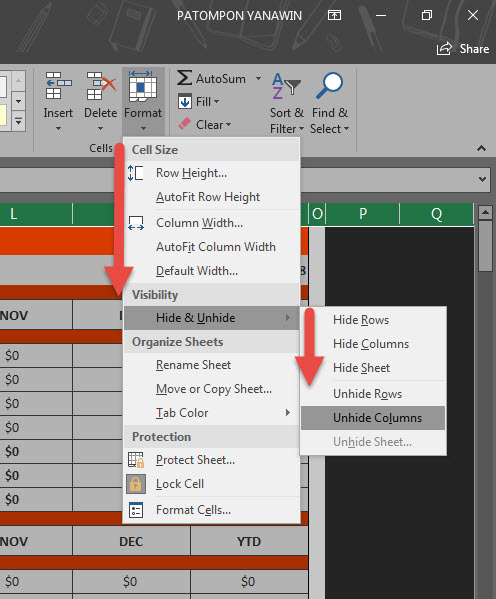This screenshot has height=599, width=496.
Task: Click the Column Width icon in the menu
Action: pos(136,223)
